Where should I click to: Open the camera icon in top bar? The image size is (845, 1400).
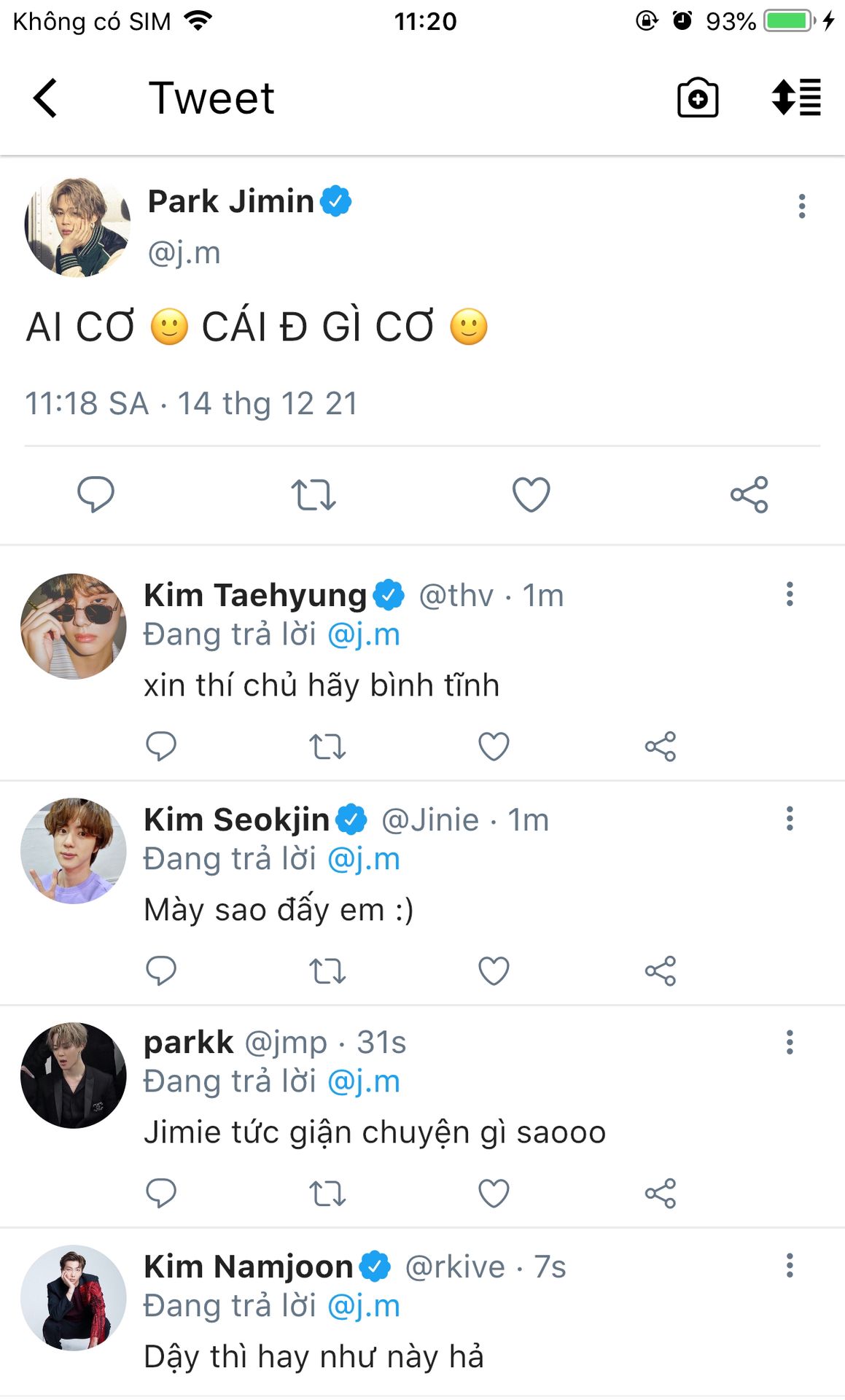(697, 98)
